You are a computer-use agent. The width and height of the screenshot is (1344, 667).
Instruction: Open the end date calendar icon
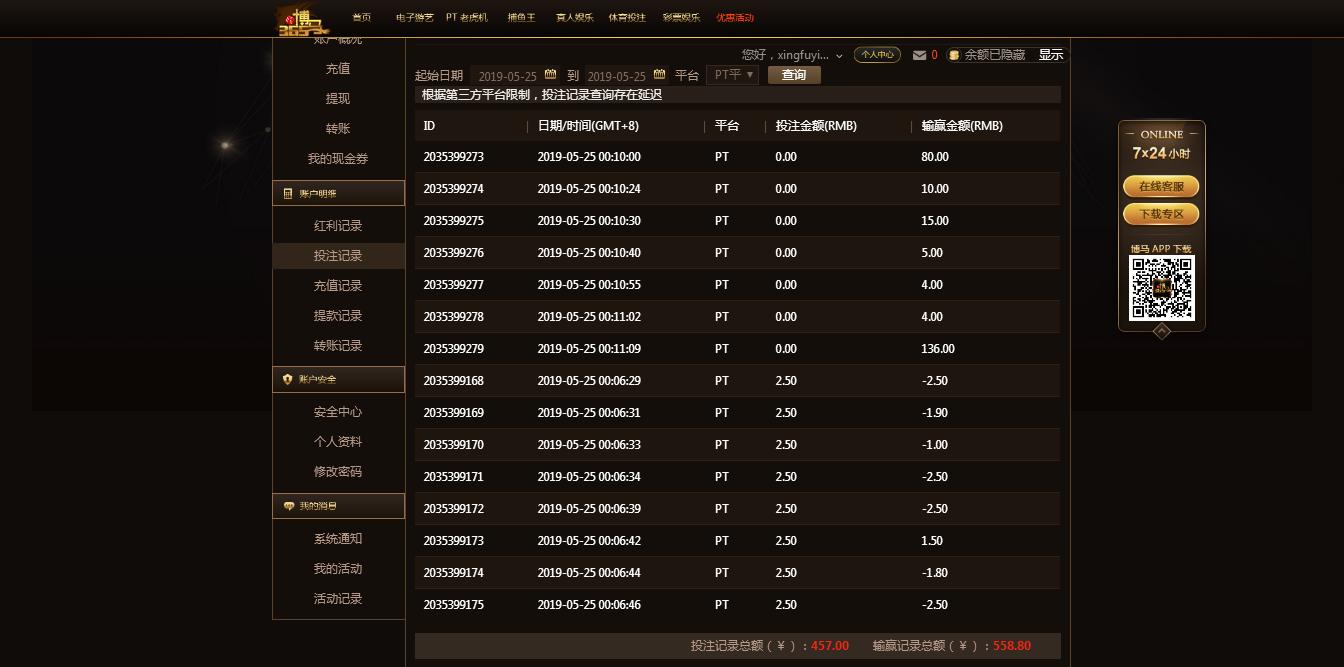click(659, 74)
